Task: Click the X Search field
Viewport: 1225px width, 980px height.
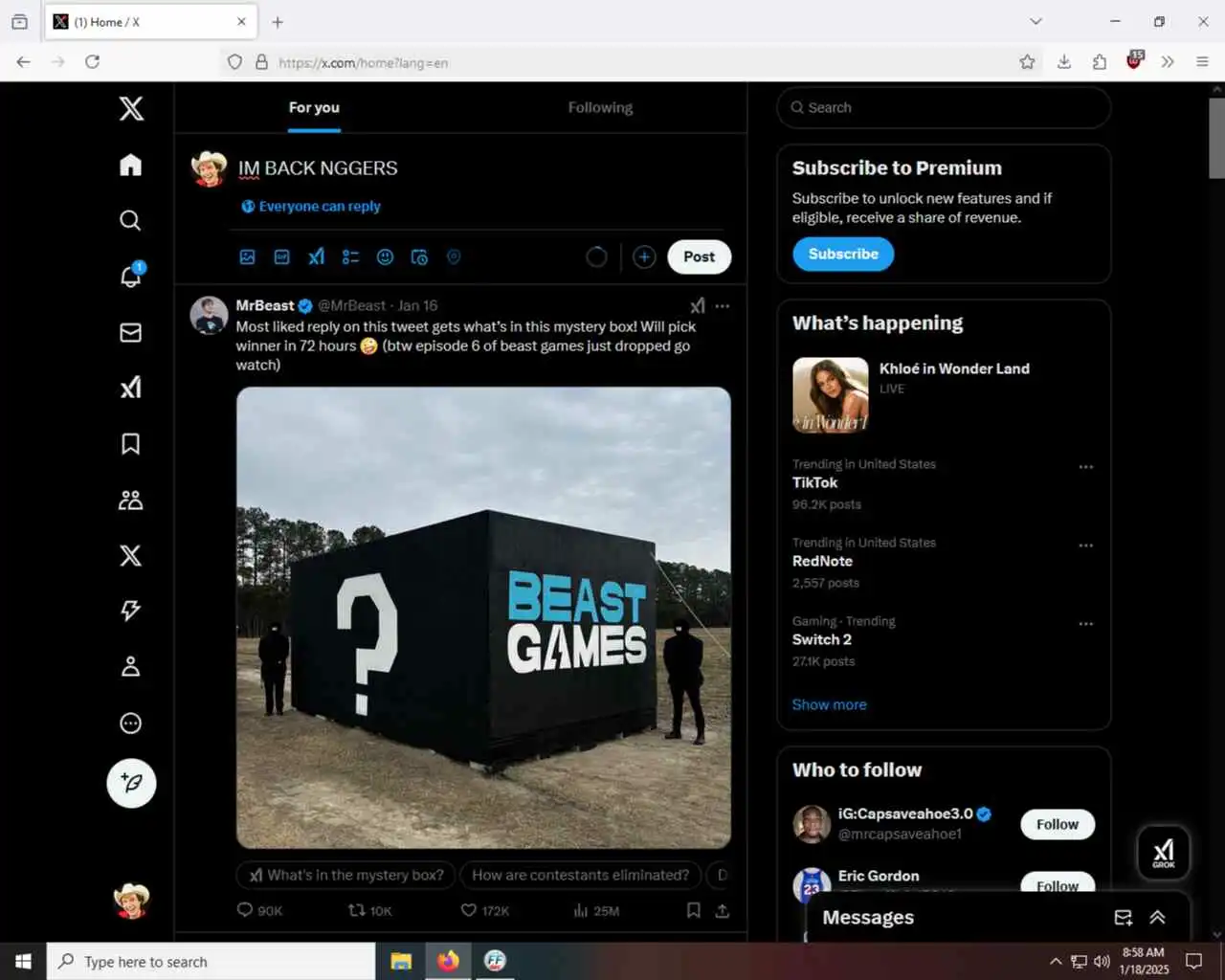Action: (944, 107)
